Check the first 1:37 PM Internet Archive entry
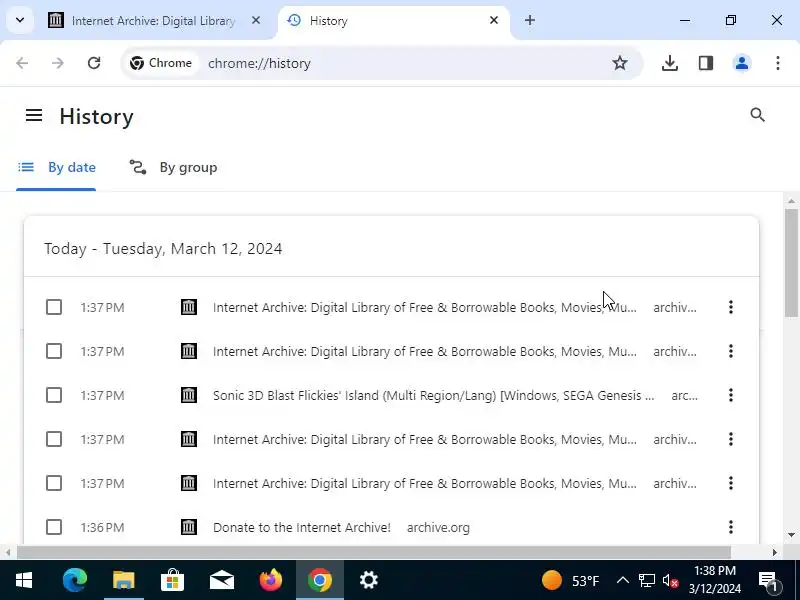800x600 pixels. (54, 307)
